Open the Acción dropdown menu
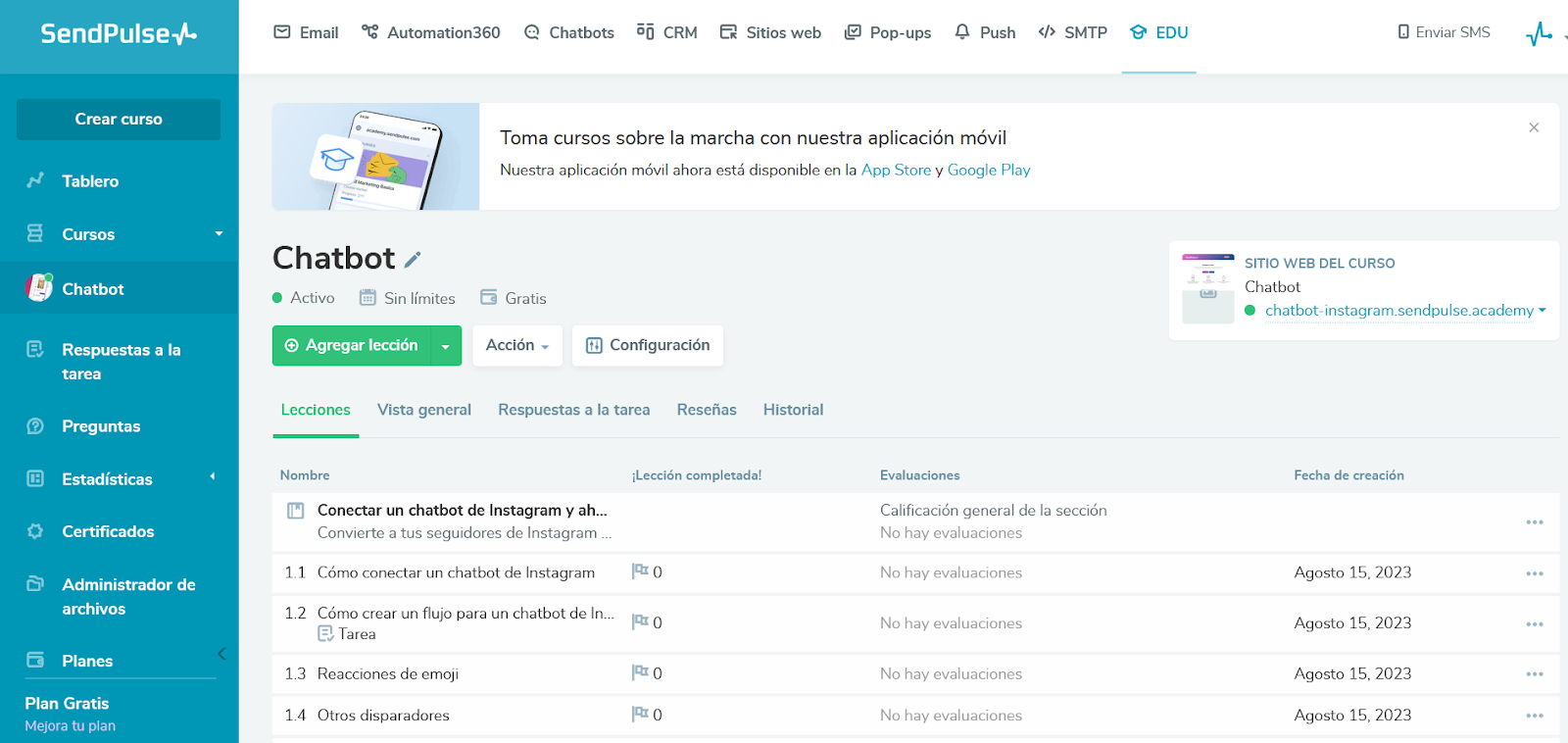Image resolution: width=1568 pixels, height=743 pixels. pos(517,346)
